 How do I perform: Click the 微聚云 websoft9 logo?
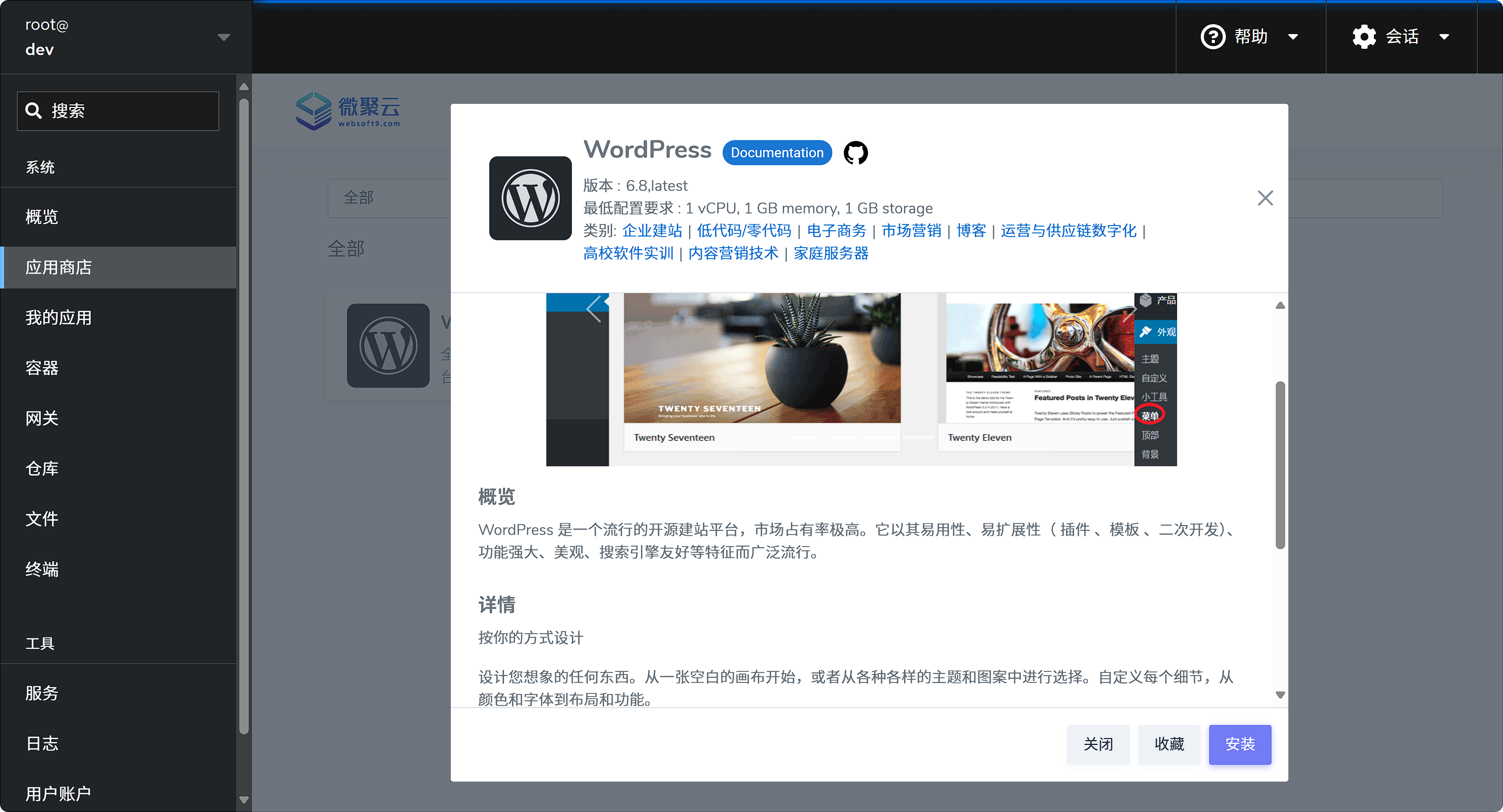point(348,110)
